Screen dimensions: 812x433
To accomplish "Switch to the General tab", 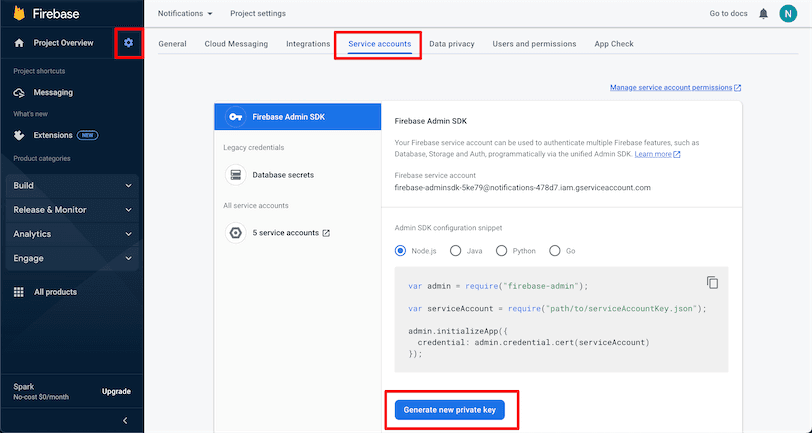I will [172, 44].
